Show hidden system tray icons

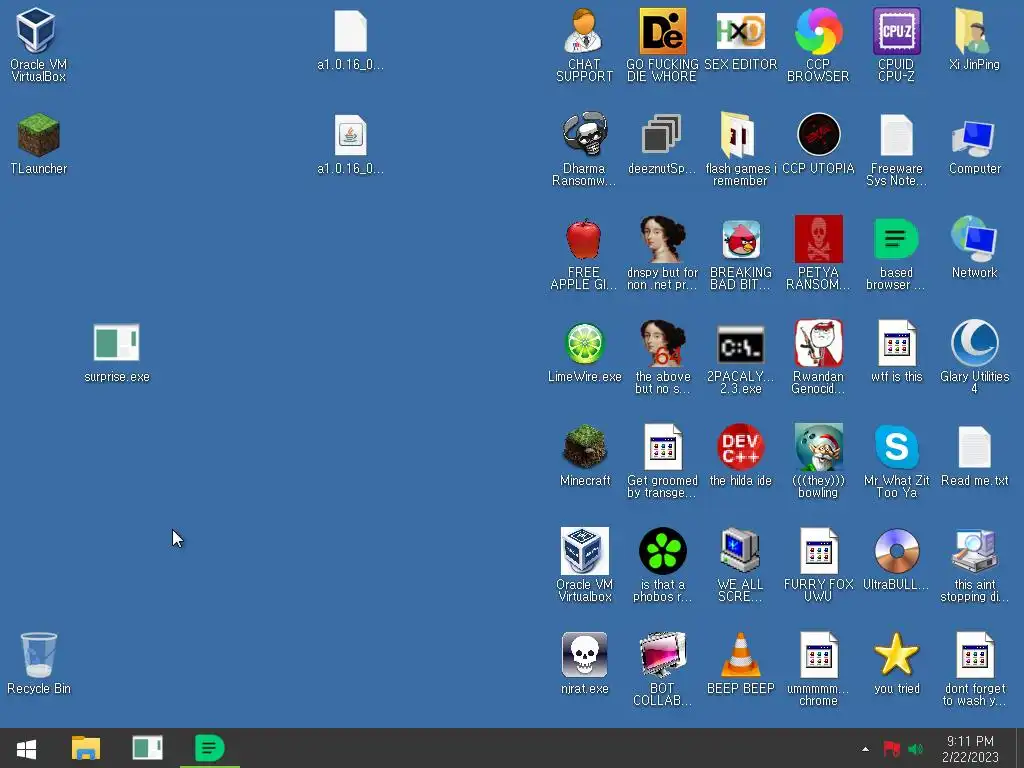pyautogui.click(x=865, y=749)
